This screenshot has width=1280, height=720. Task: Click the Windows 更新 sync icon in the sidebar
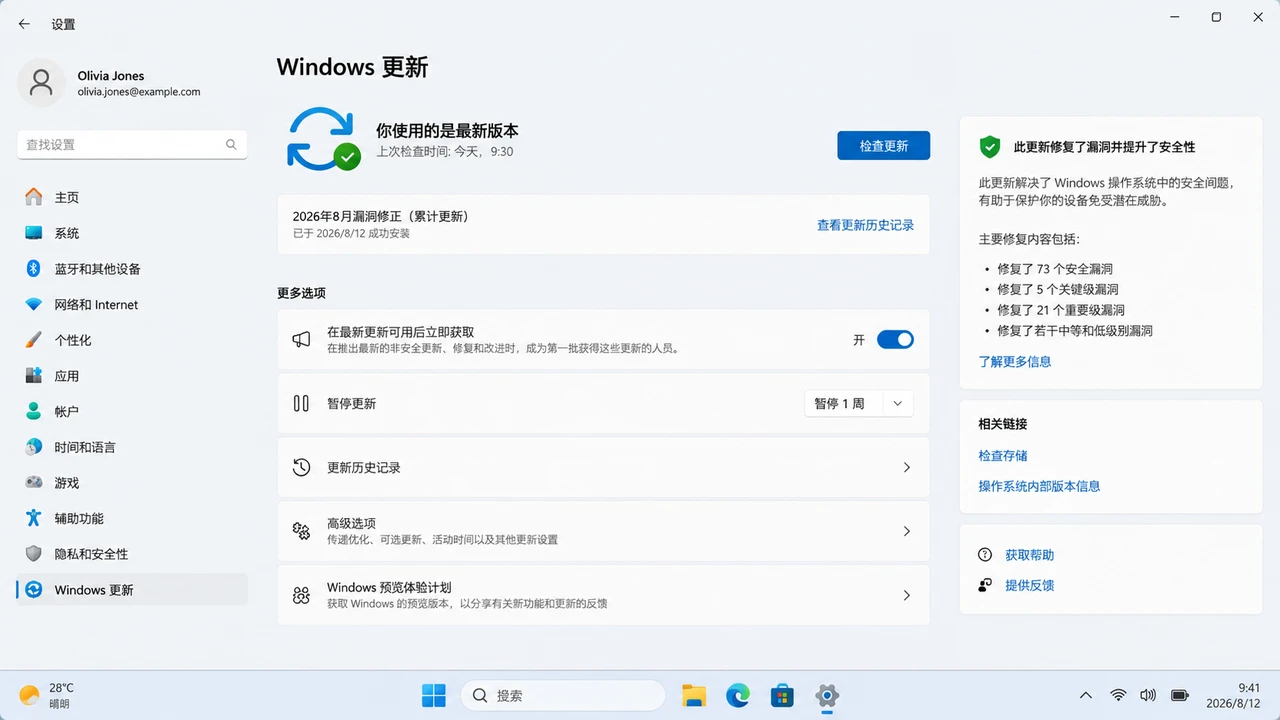[34, 590]
